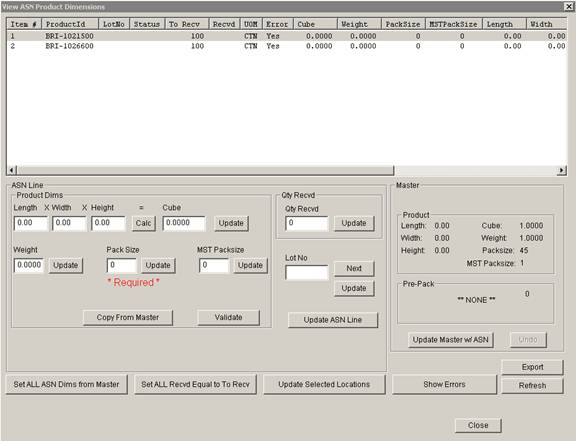Focus the Lot No input field

coord(307,273)
